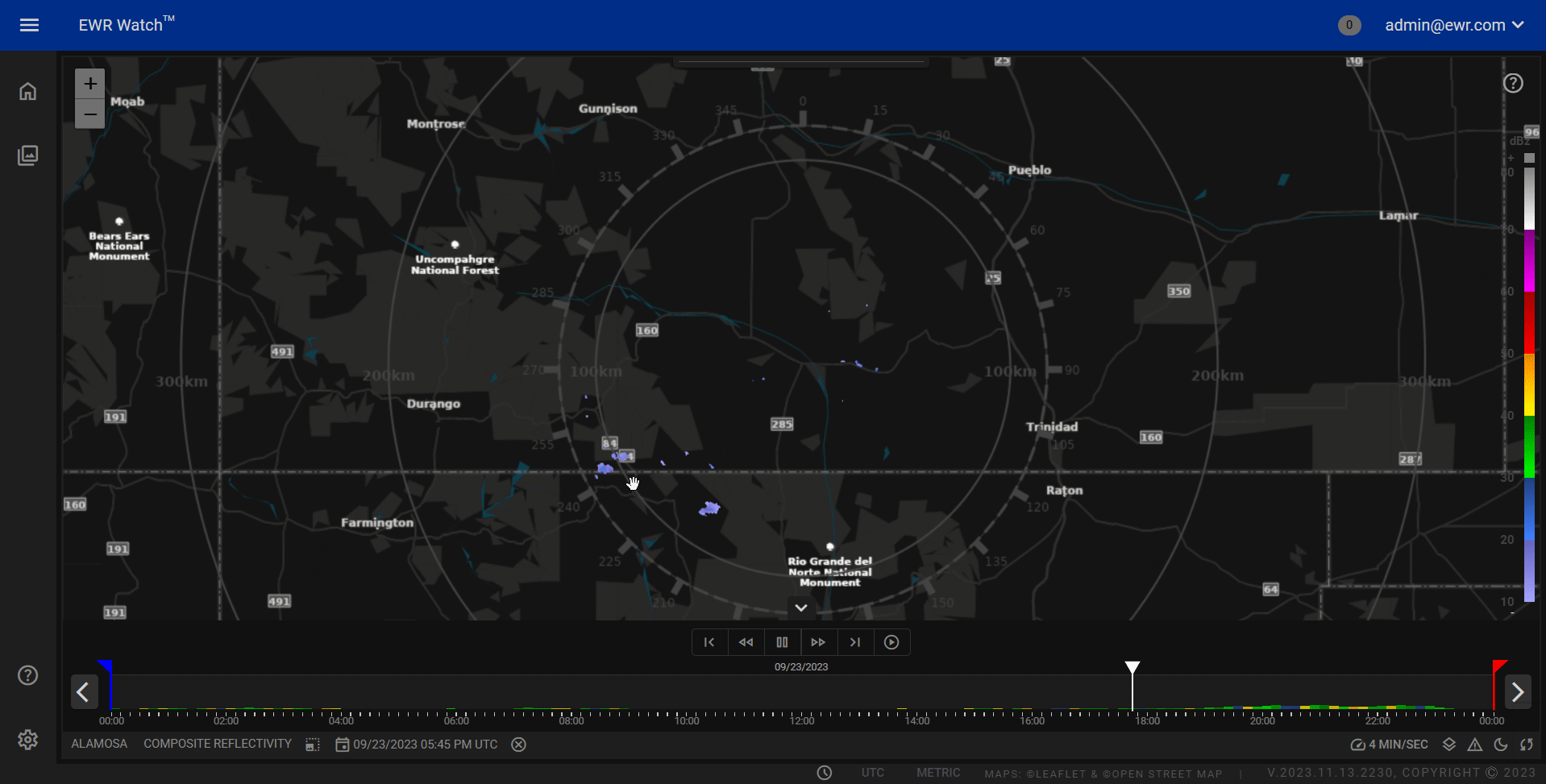Clear the selected date with X icon
Screen dimensions: 1546x784
click(519, 745)
